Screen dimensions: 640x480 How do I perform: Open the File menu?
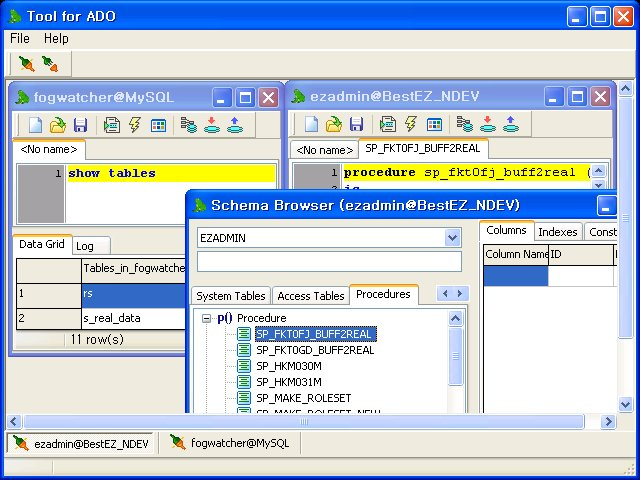click(x=20, y=38)
